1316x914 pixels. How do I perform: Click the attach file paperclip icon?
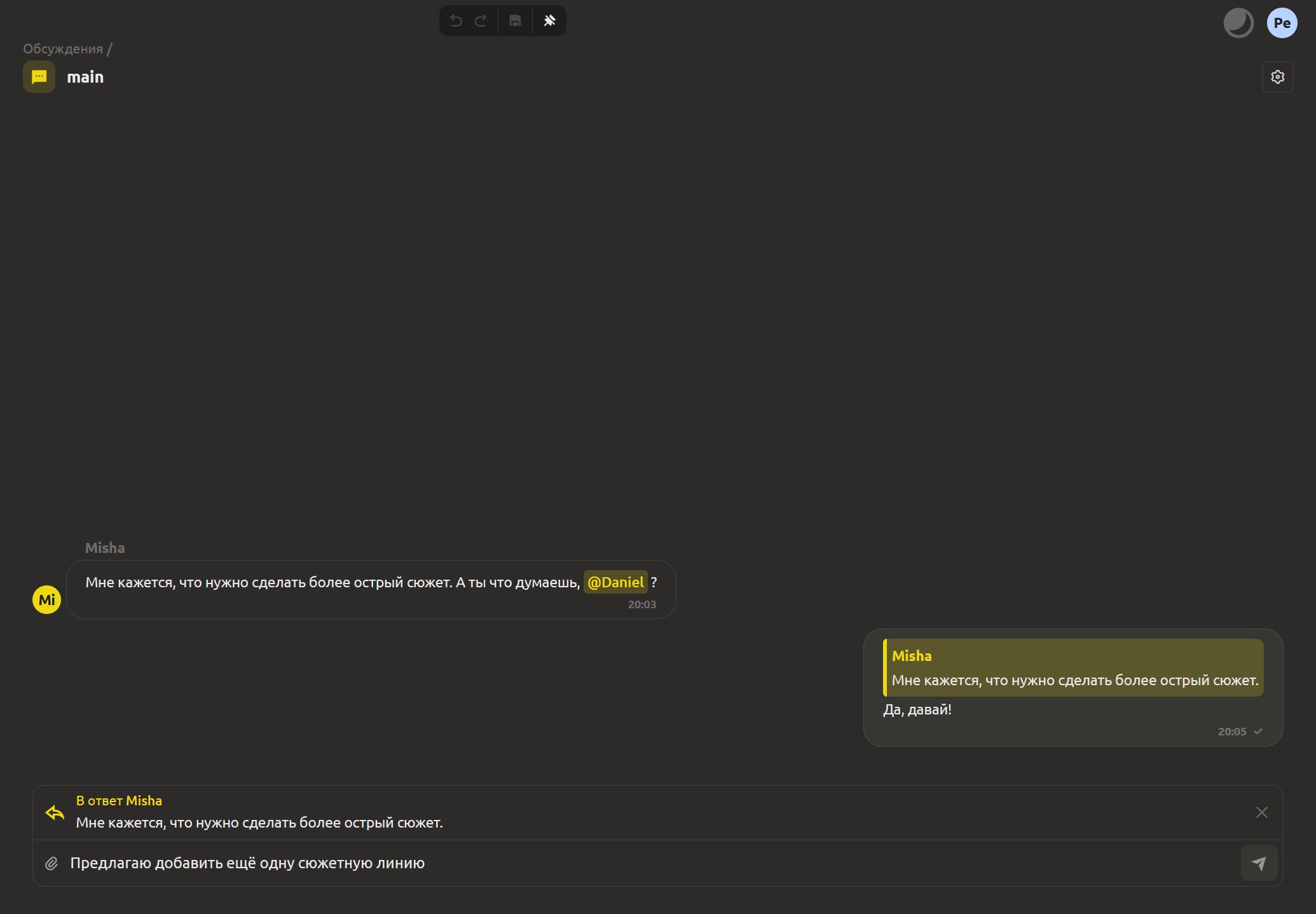tap(51, 863)
